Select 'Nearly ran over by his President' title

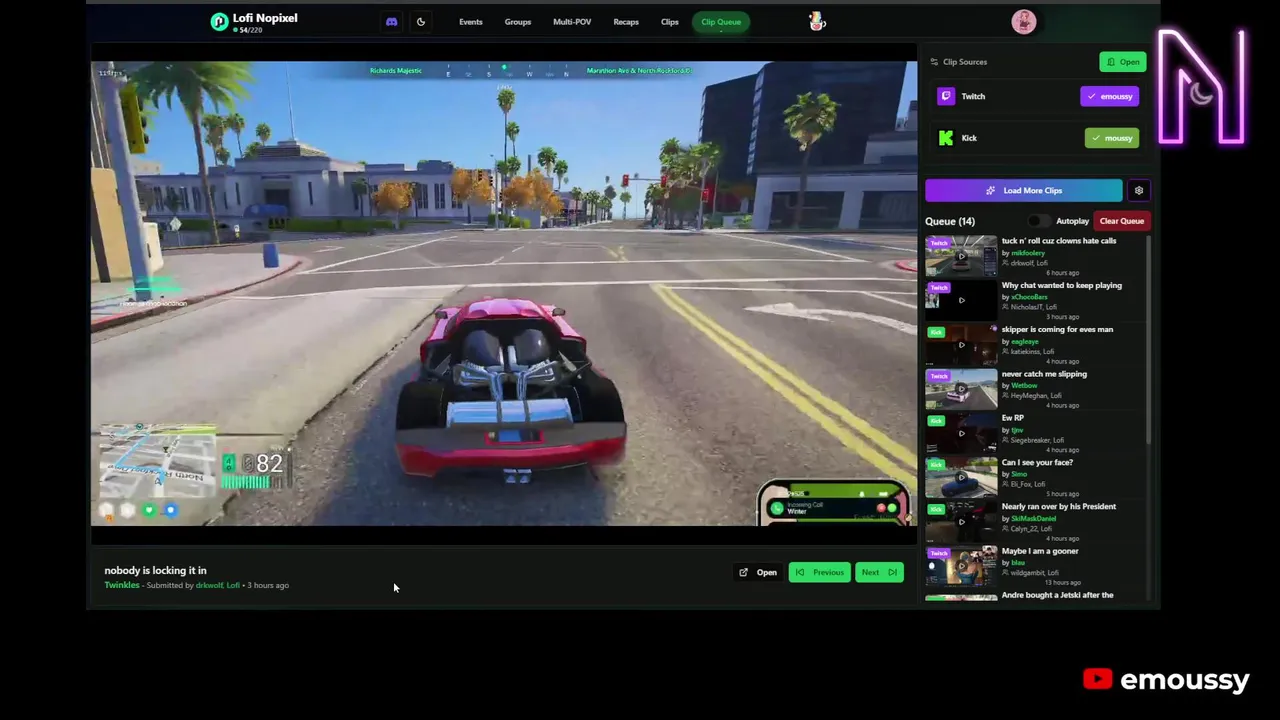[1058, 506]
